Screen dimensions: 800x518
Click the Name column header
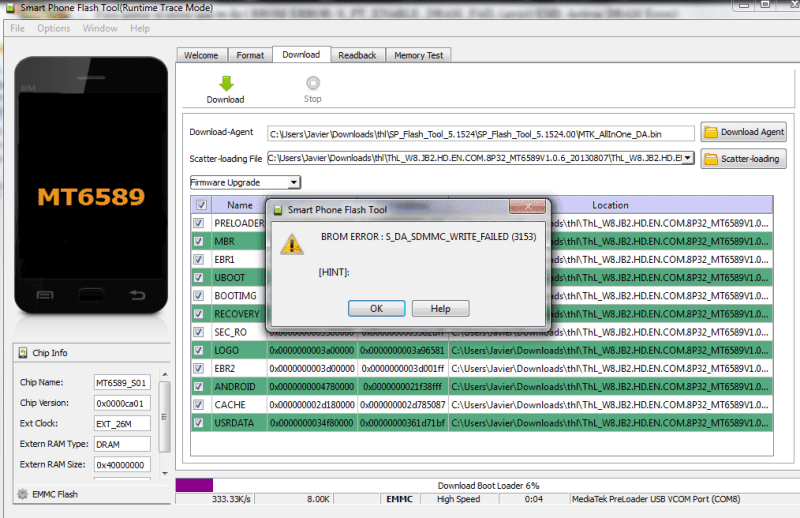240,205
